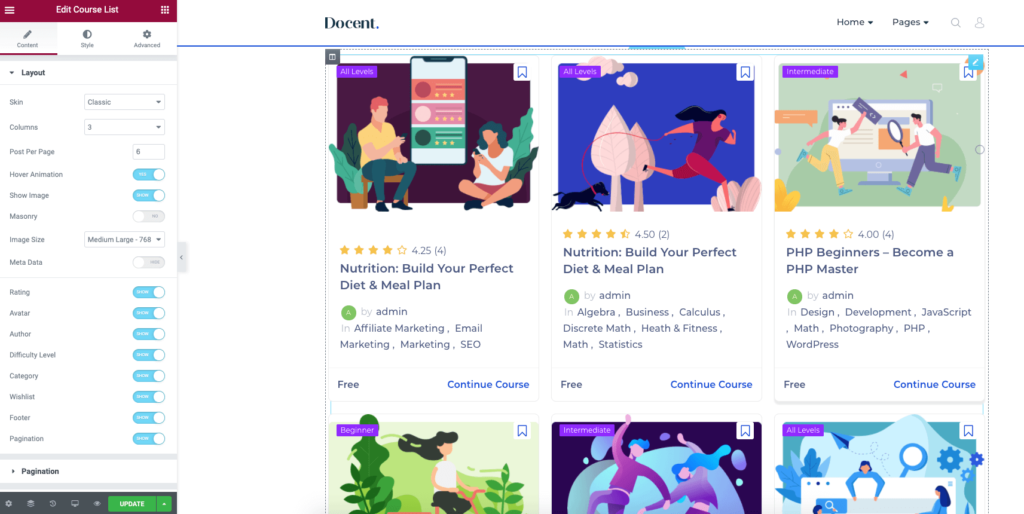Open the Image Size dropdown
The image size is (1024, 514).
[x=124, y=240]
